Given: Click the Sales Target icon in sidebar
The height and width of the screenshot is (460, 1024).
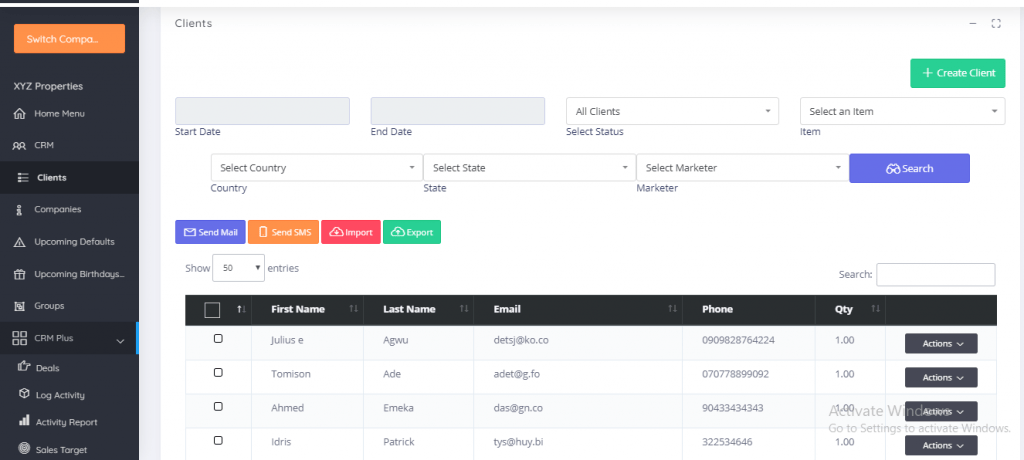Looking at the screenshot, I should [25, 449].
